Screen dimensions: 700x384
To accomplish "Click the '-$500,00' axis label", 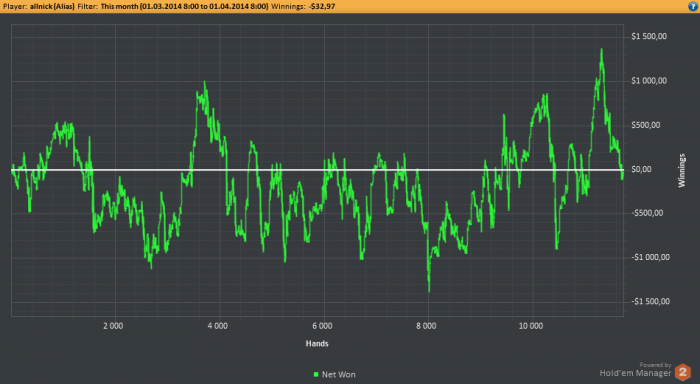I will (x=647, y=213).
